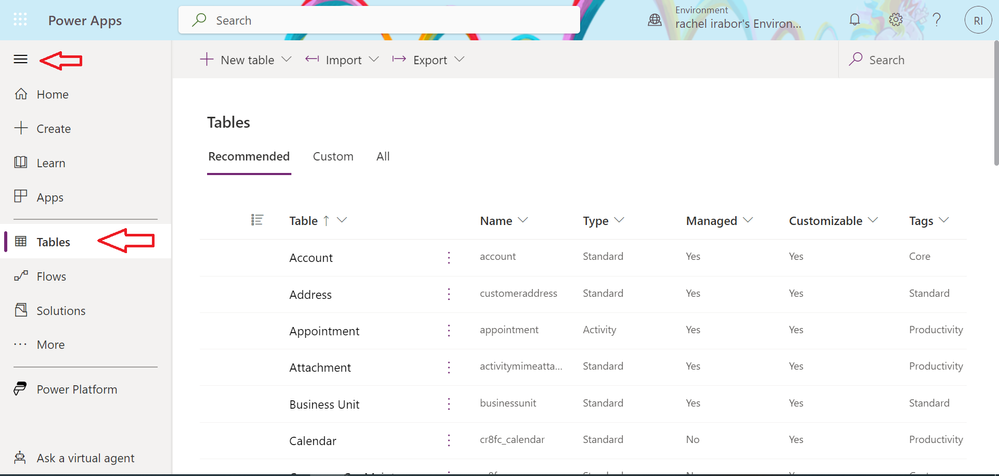Click the cr8fc_calendar name cell
999x476 pixels.
pos(512,439)
